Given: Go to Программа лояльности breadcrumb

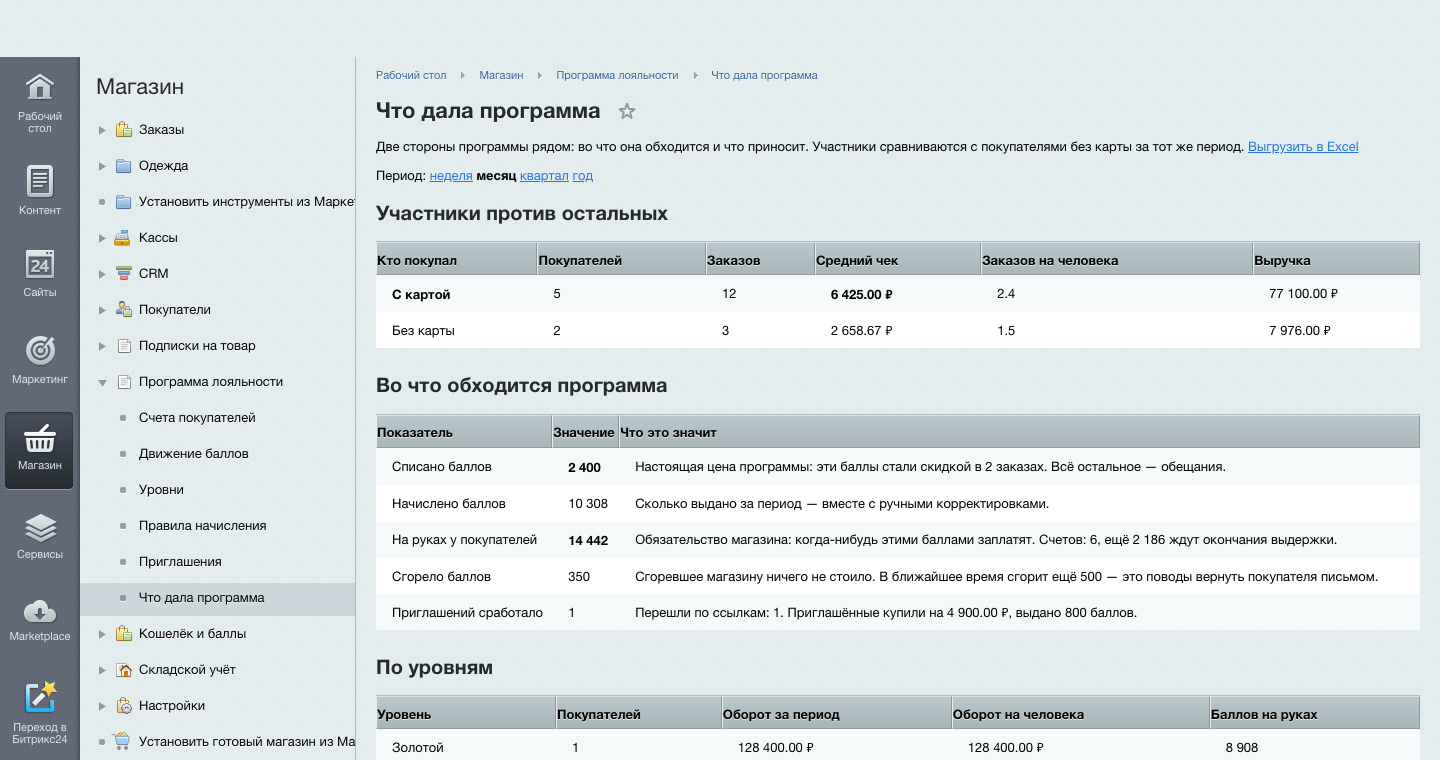Looking at the screenshot, I should click(617, 75).
